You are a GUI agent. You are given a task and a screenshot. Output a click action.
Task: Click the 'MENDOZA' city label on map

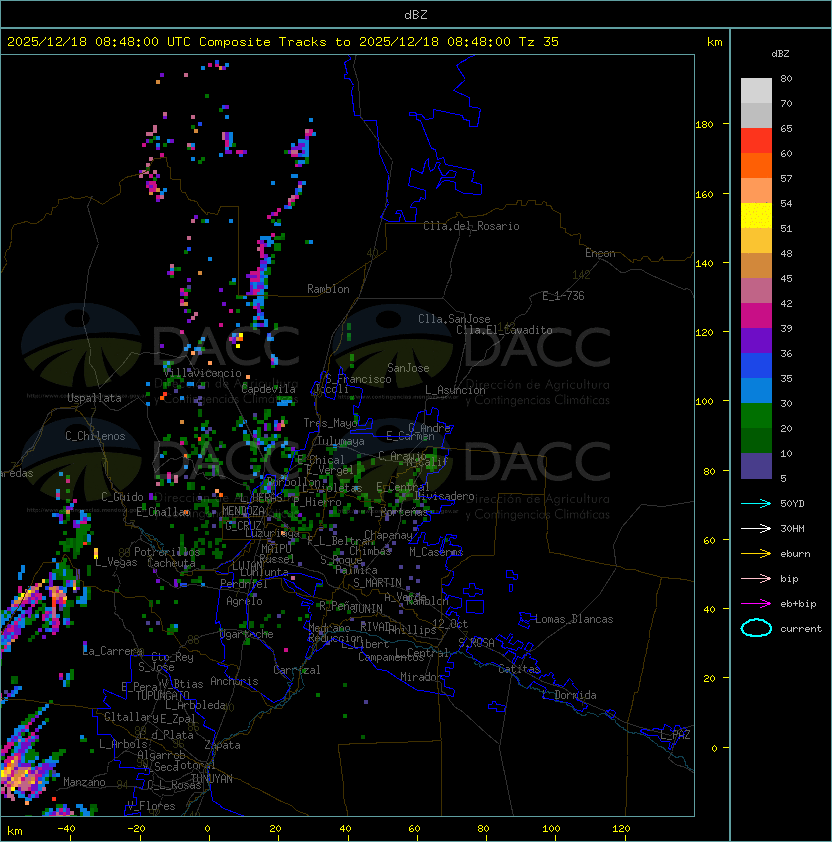[x=243, y=511]
